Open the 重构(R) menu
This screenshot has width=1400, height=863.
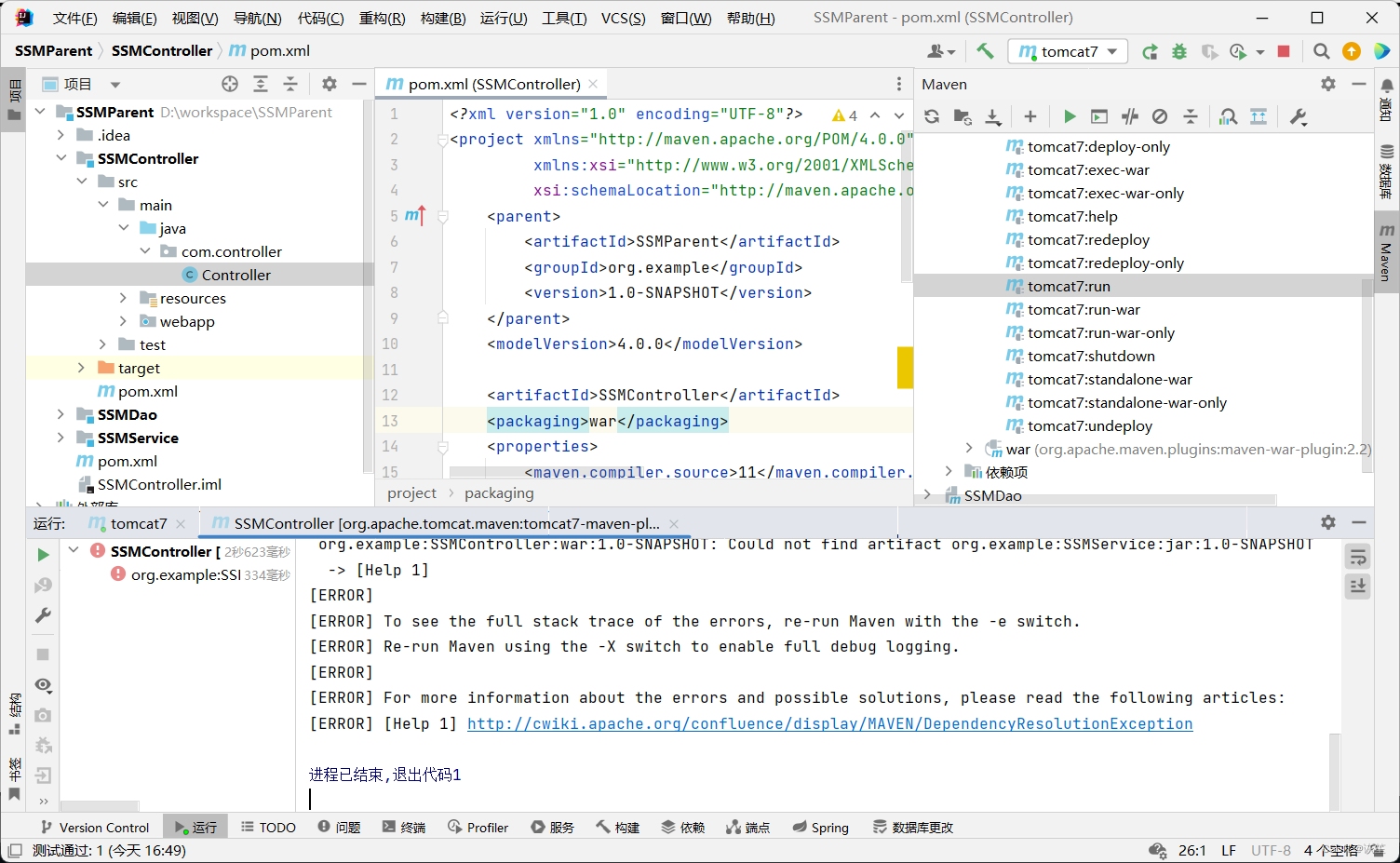(382, 18)
